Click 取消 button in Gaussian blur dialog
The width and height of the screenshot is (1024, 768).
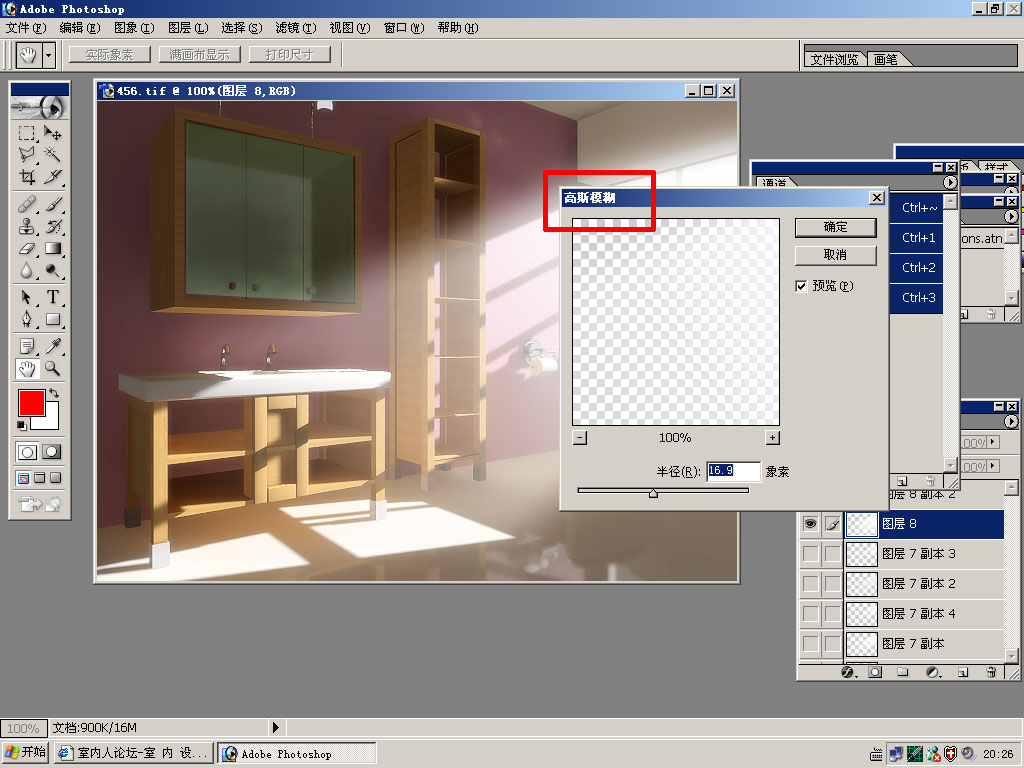coord(835,255)
